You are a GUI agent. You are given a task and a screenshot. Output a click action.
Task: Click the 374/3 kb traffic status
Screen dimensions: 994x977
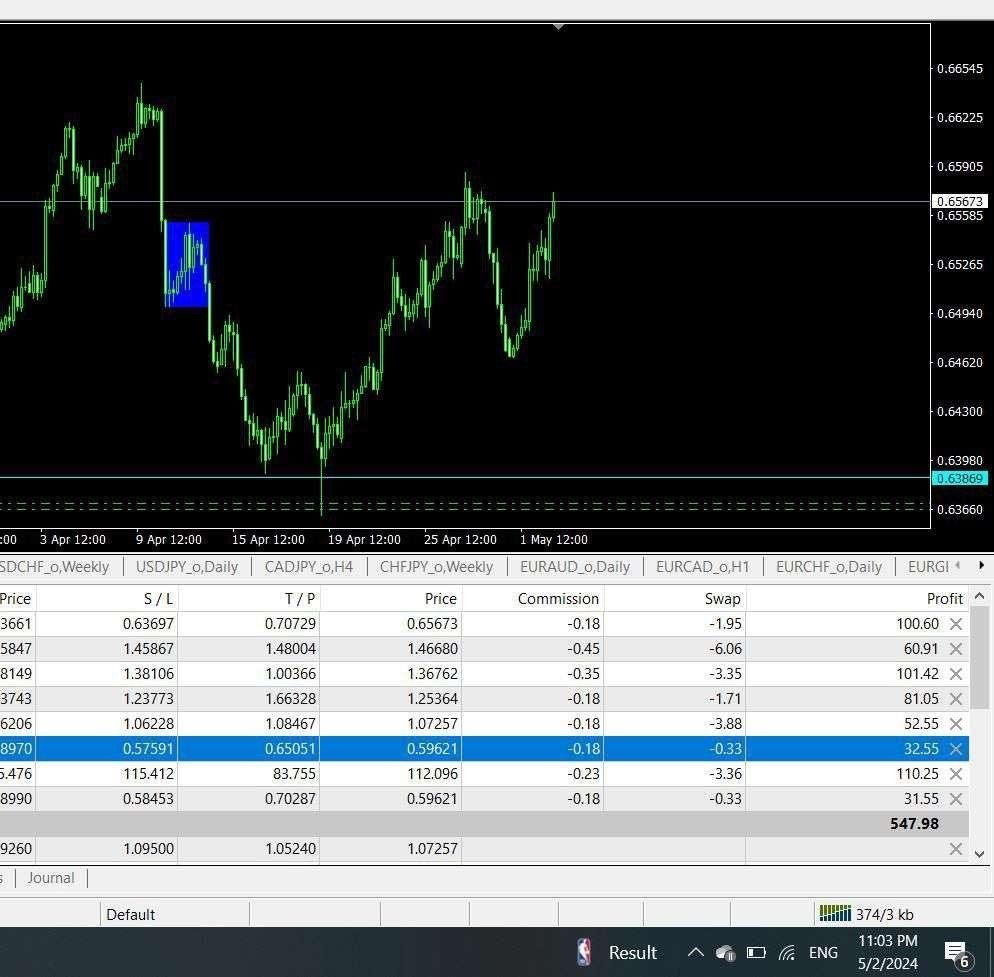(884, 914)
